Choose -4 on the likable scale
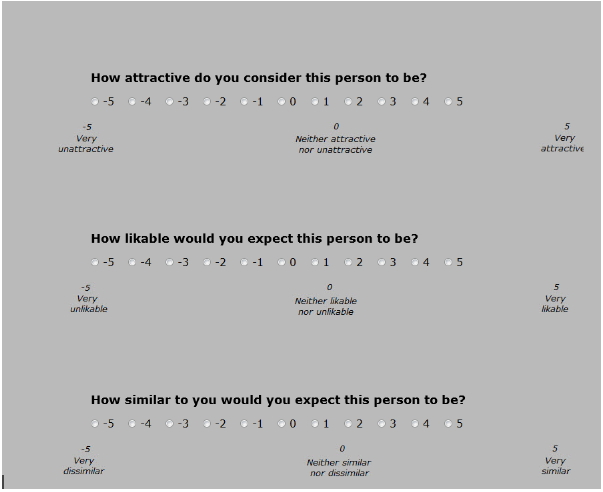The width and height of the screenshot is (603, 492). pos(132,262)
